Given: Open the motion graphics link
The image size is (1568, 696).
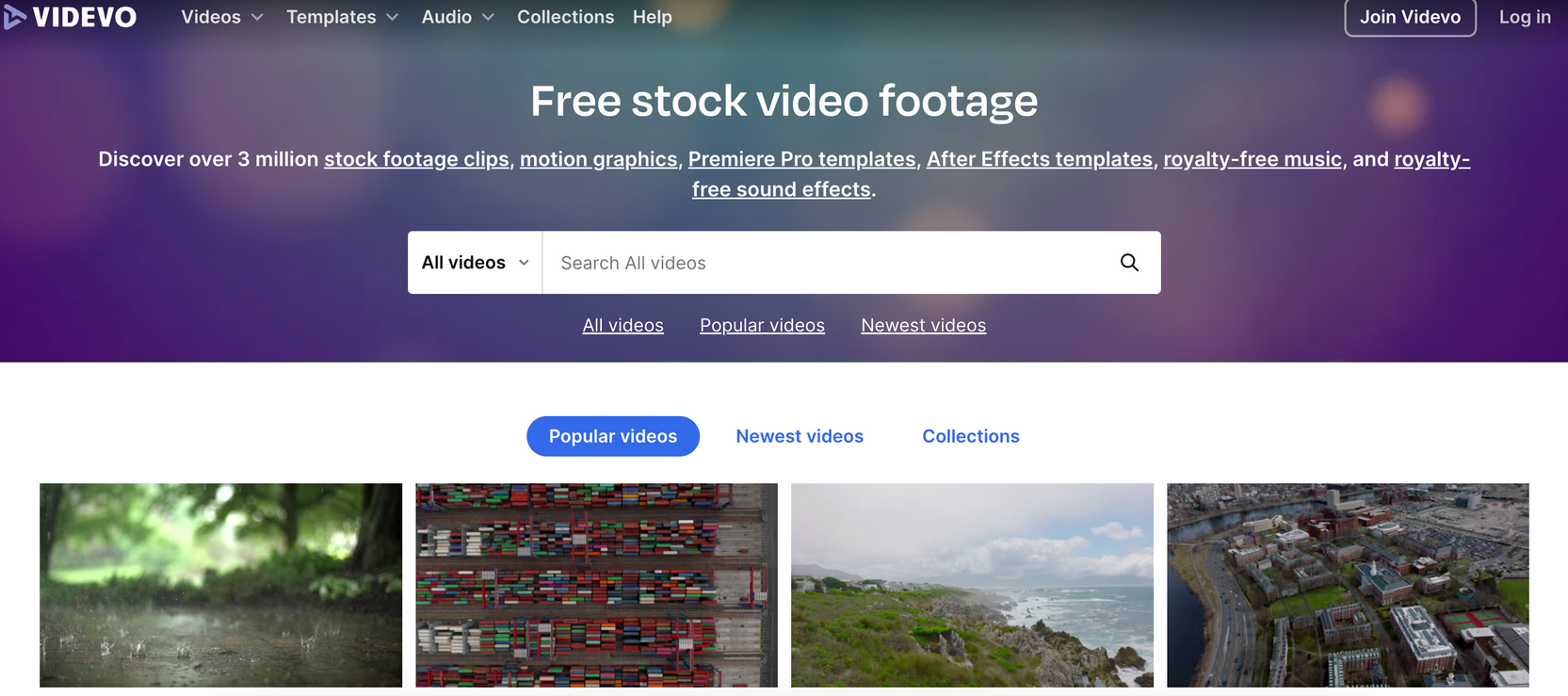Looking at the screenshot, I should (x=599, y=159).
